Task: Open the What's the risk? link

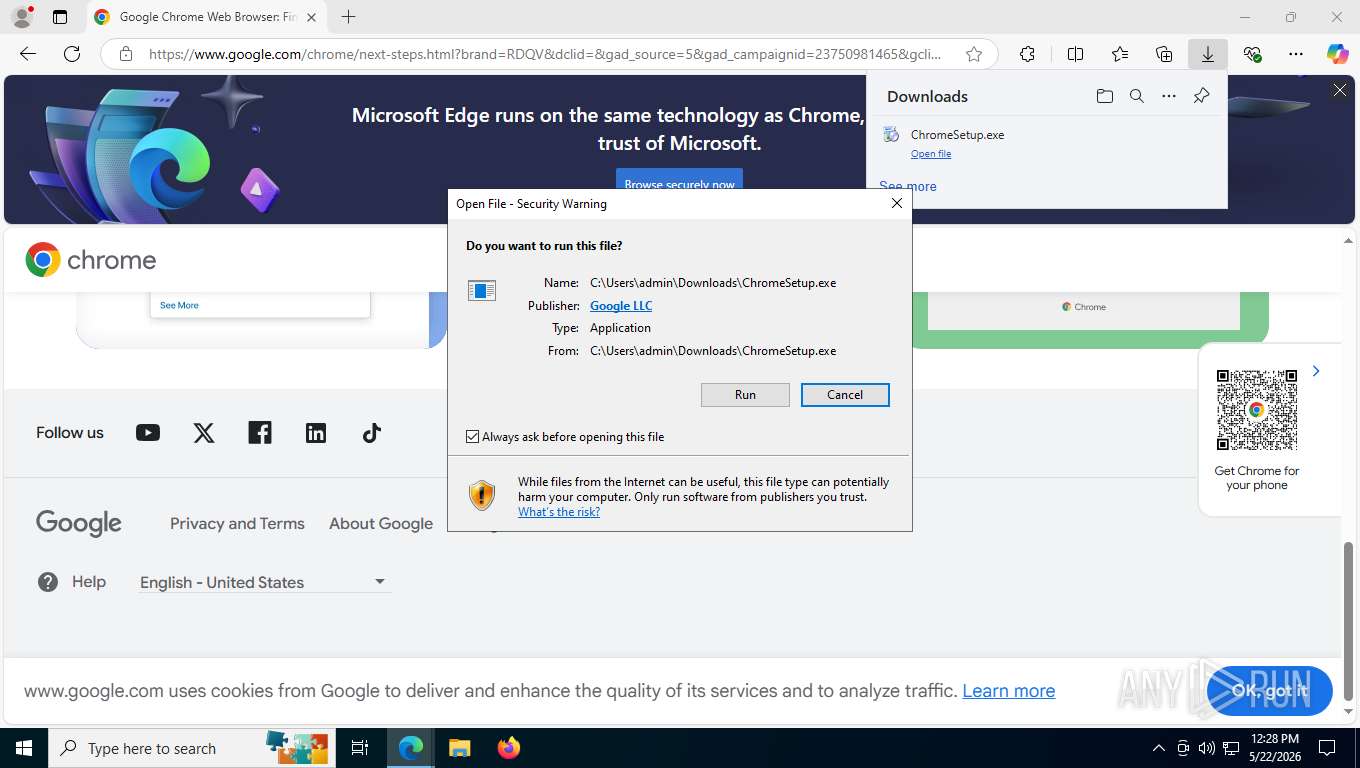Action: coord(559,512)
